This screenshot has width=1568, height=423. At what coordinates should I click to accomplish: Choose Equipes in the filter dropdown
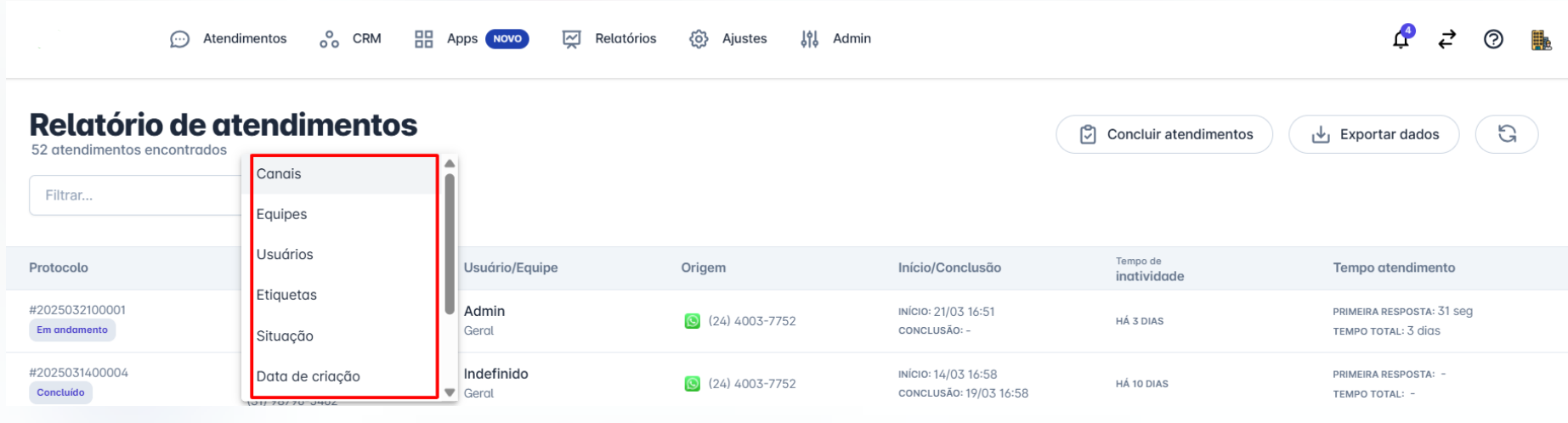pos(282,214)
